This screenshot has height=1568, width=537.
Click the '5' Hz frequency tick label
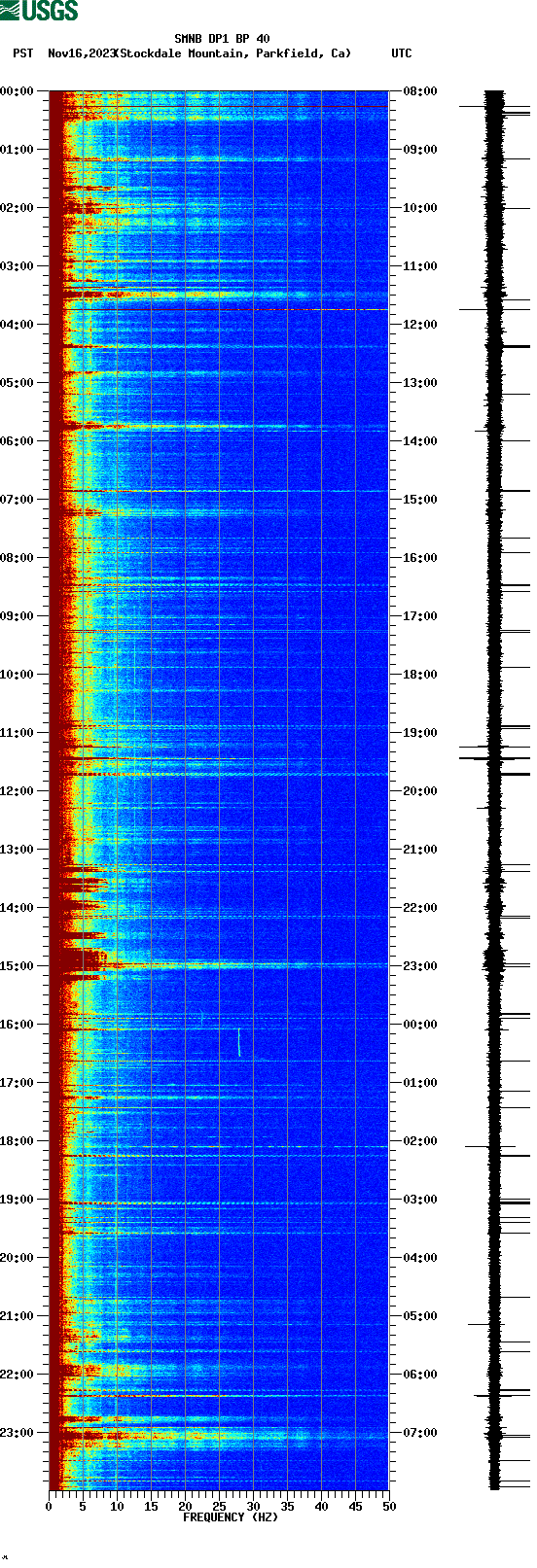tap(83, 1507)
